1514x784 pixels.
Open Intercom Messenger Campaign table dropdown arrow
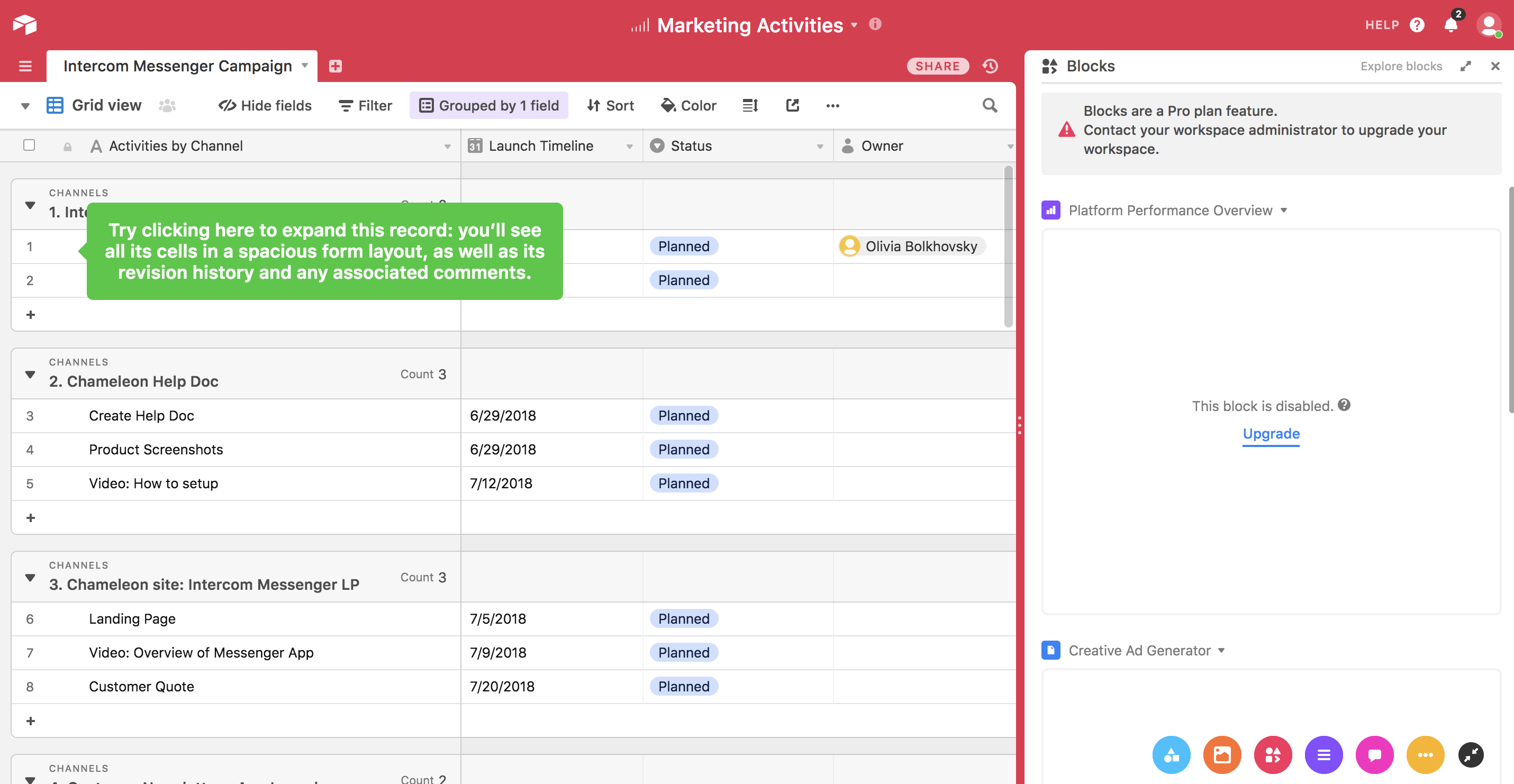tap(305, 65)
